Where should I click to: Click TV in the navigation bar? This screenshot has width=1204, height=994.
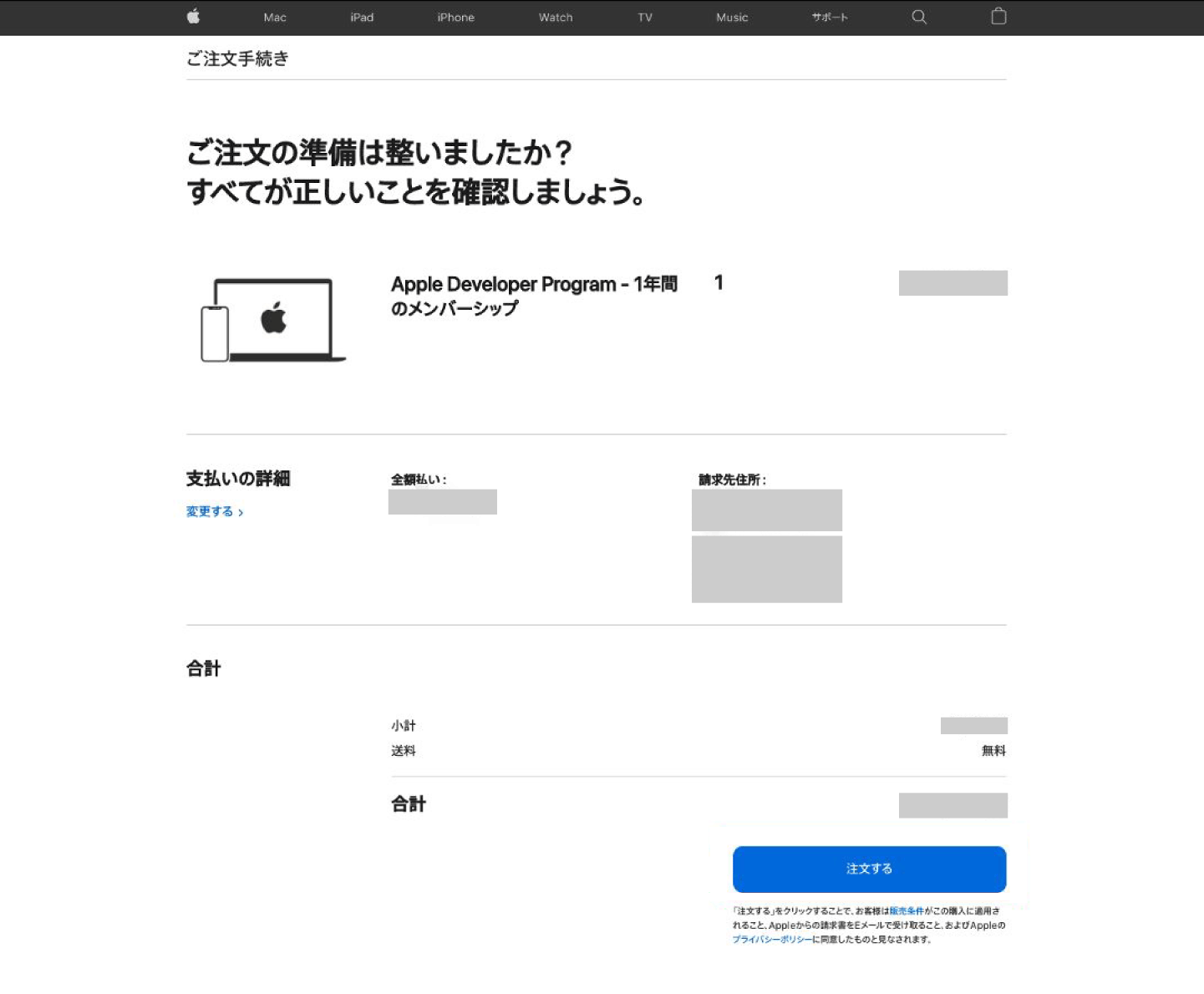coord(645,18)
